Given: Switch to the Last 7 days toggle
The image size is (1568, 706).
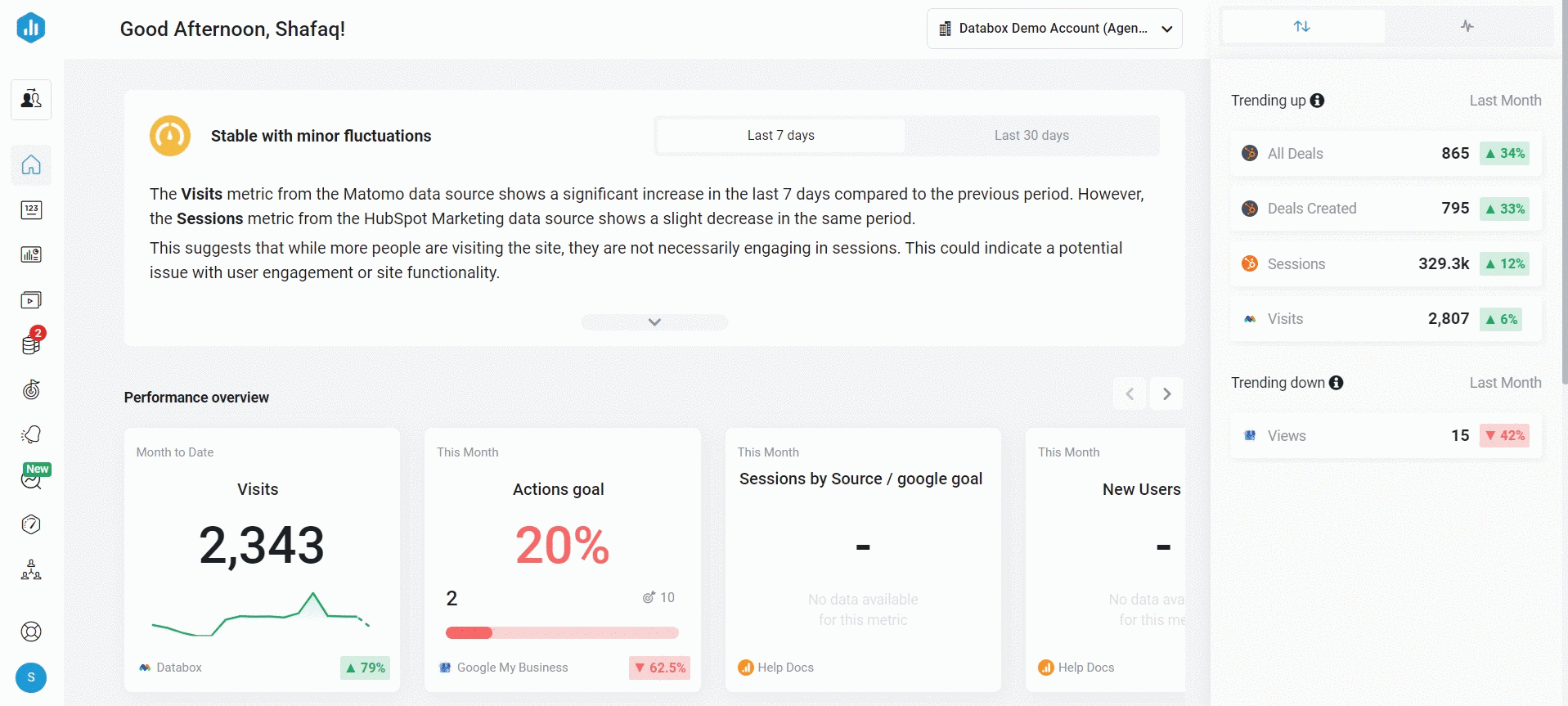Looking at the screenshot, I should [780, 136].
